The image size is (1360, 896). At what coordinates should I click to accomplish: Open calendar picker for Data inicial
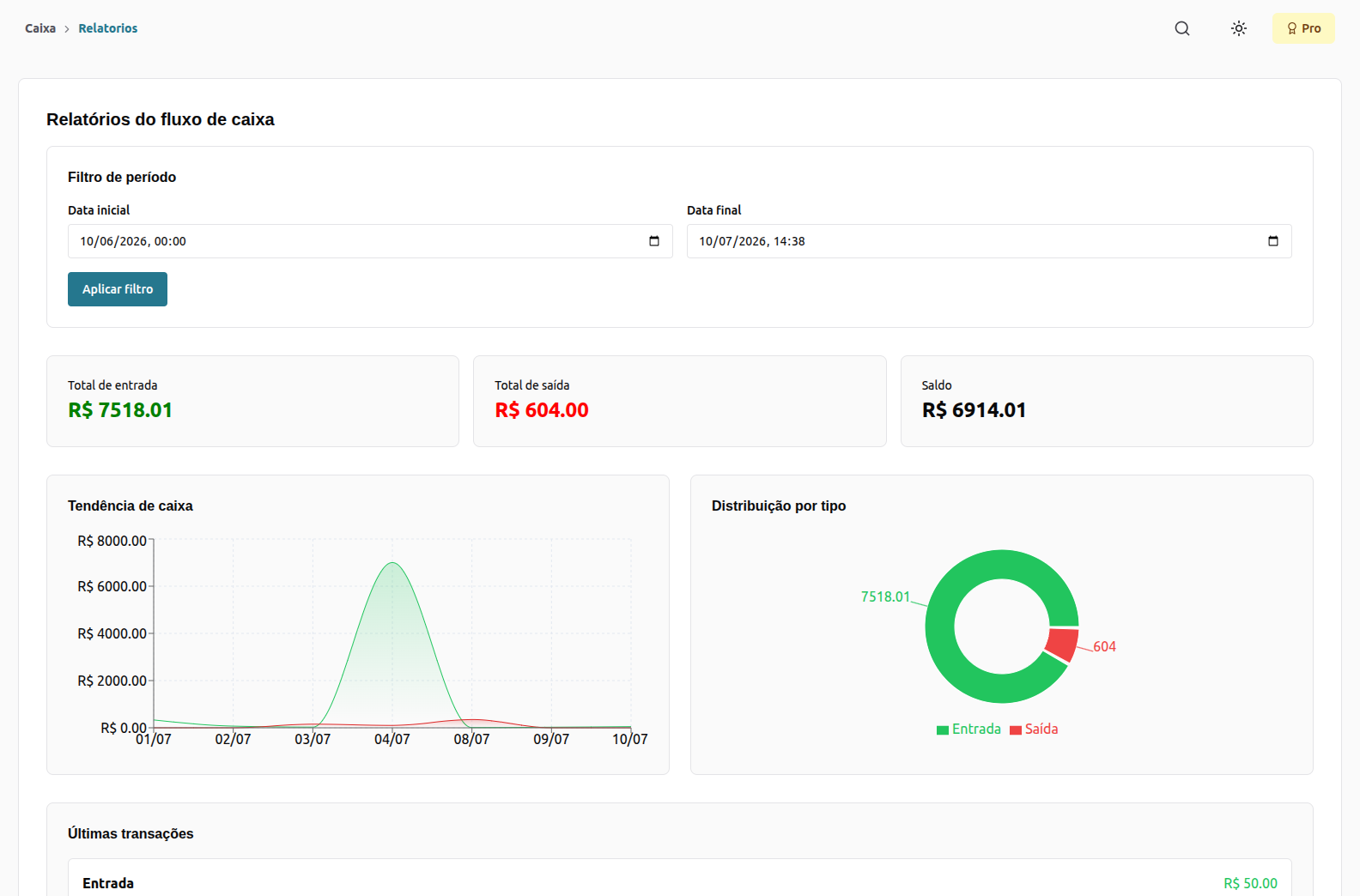point(654,241)
